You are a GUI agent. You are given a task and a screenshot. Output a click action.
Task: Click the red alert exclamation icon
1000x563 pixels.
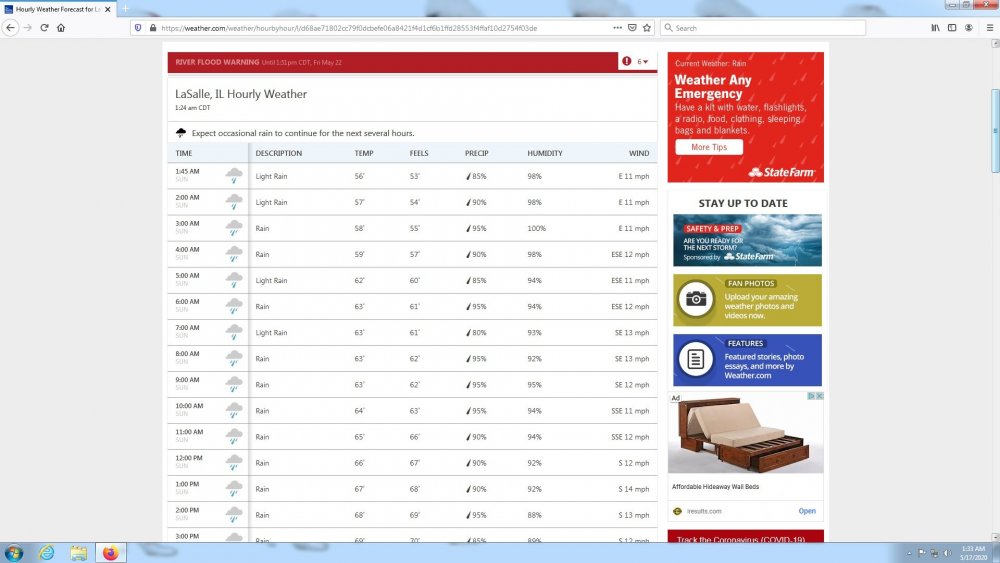pos(627,62)
